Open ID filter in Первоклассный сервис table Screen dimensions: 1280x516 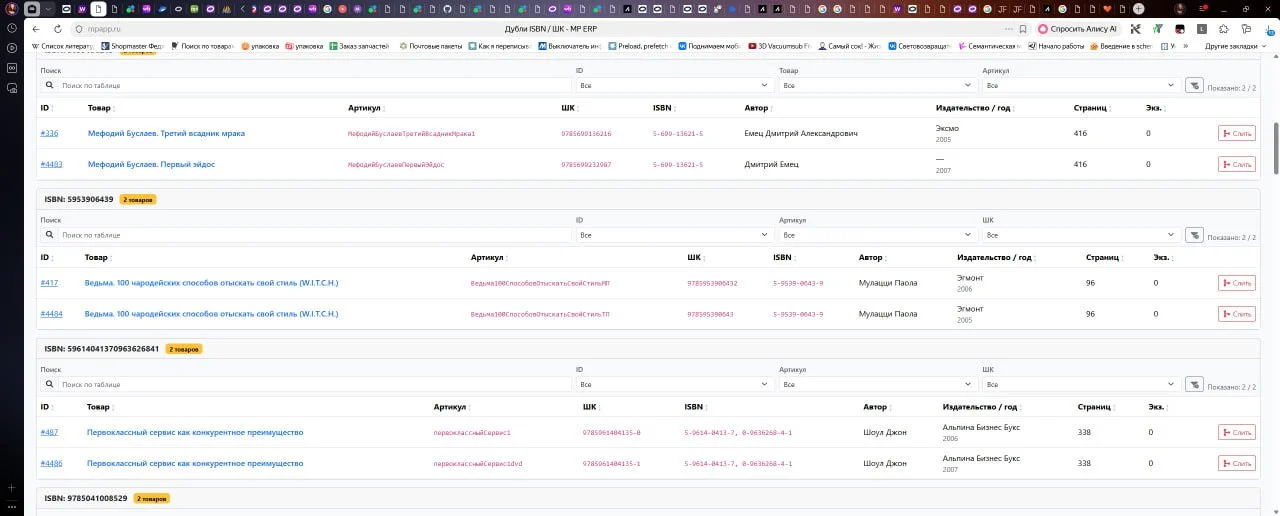(x=675, y=384)
